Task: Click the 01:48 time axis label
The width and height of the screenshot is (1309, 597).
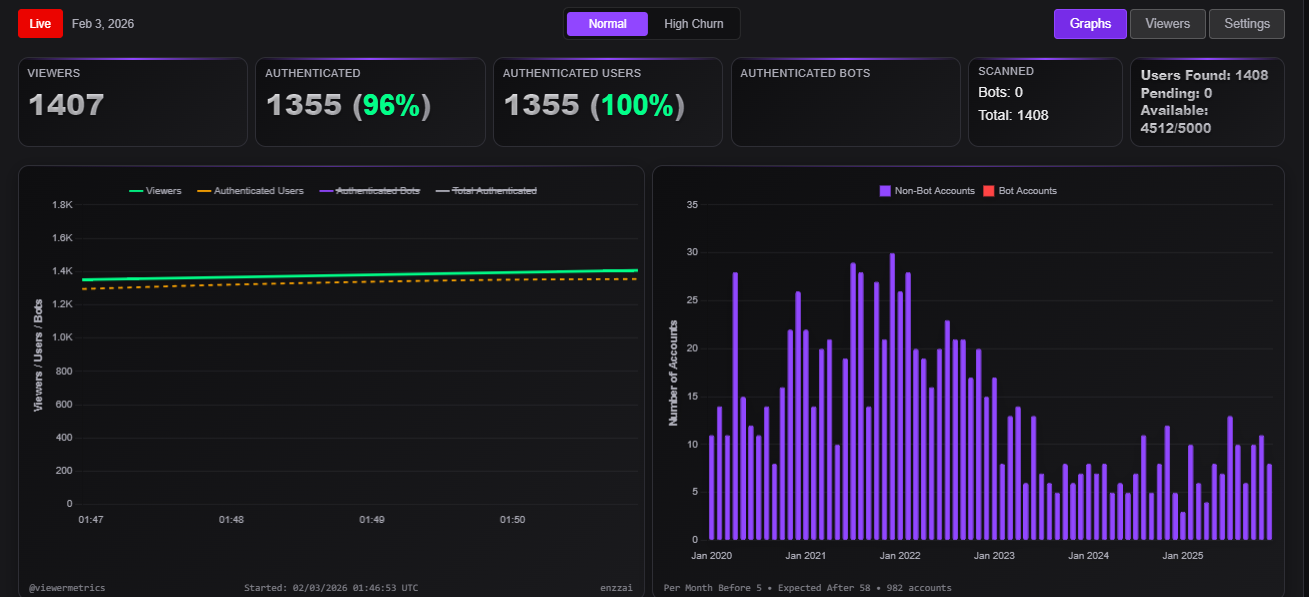Action: tap(232, 520)
